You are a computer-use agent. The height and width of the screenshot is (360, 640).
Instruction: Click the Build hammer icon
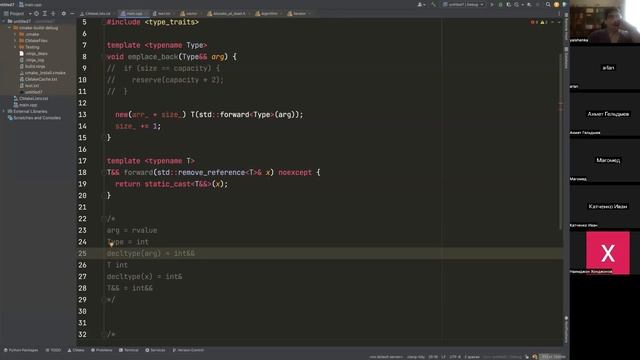click(433, 4)
